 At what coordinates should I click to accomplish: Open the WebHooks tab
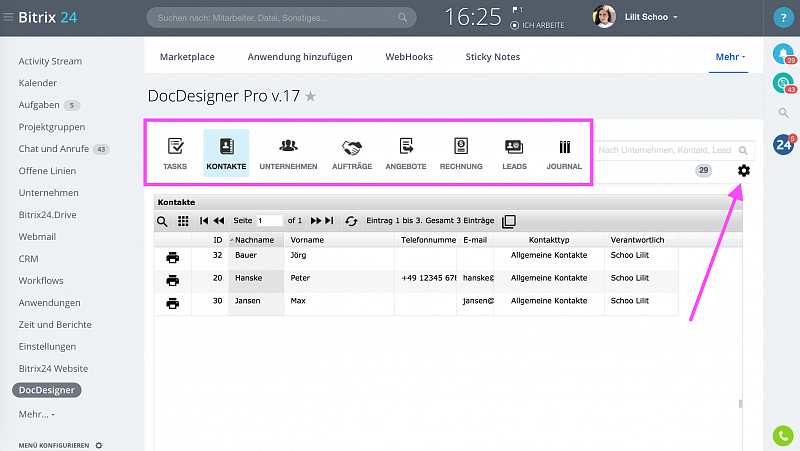tap(409, 57)
